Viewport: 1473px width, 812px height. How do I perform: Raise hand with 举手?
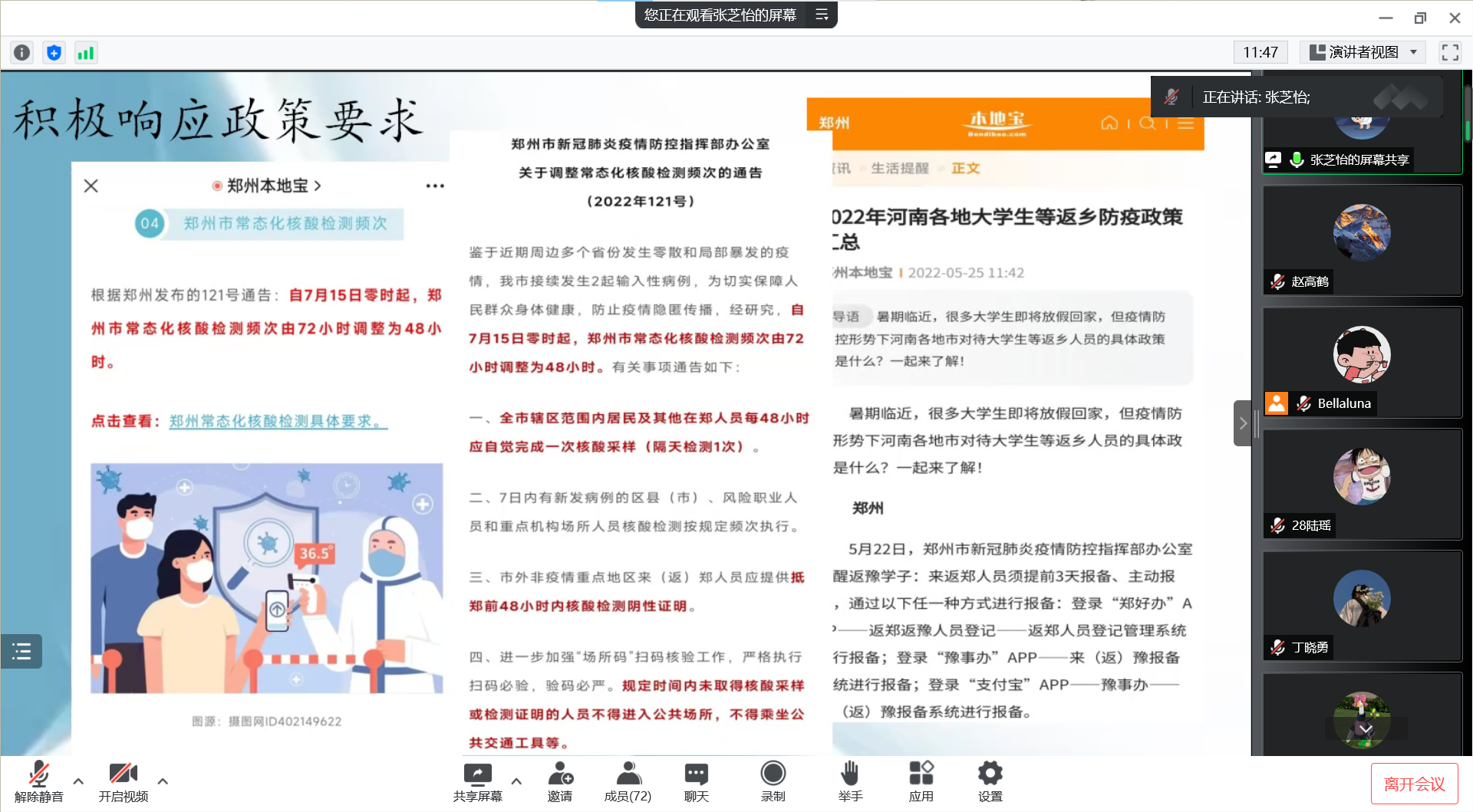(x=850, y=781)
